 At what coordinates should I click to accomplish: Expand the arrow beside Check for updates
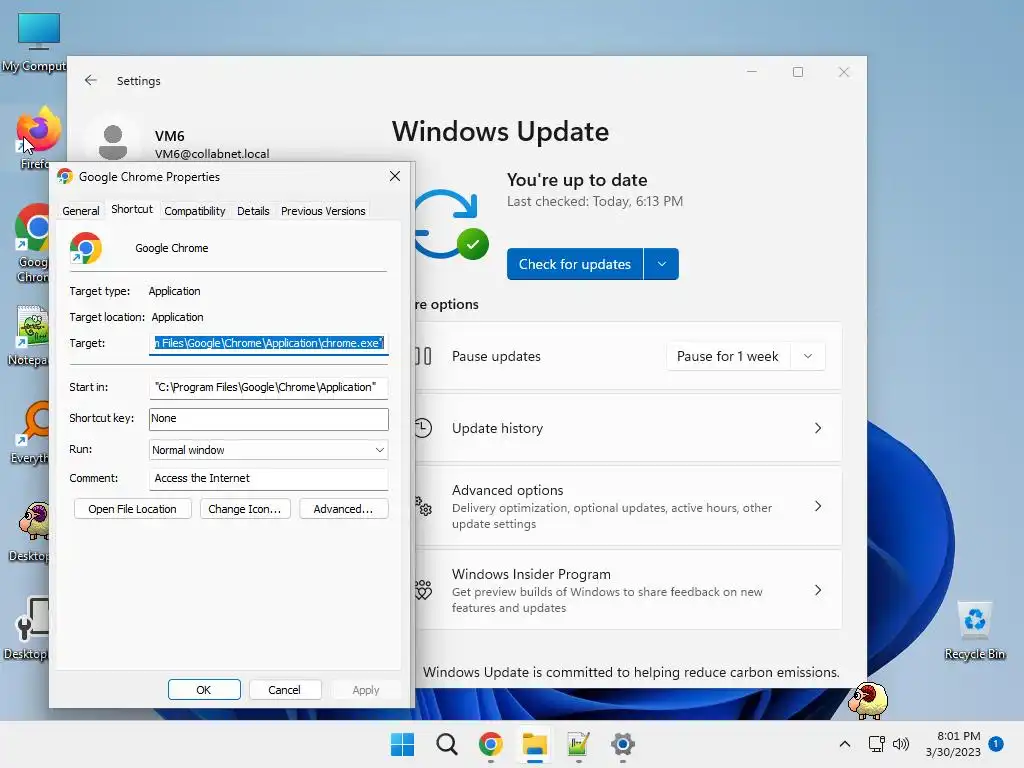[x=662, y=264]
